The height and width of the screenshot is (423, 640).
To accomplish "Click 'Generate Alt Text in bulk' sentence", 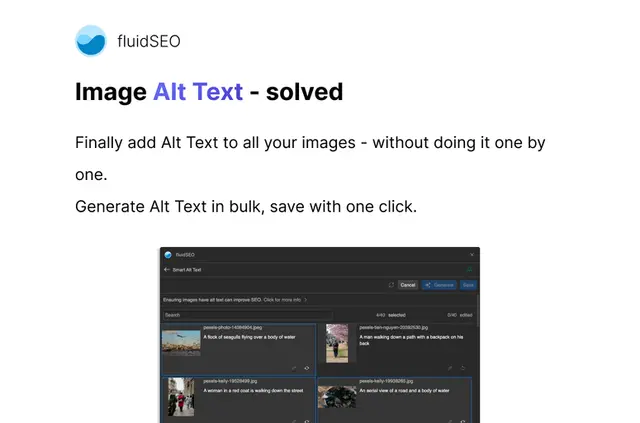I will (246, 207).
